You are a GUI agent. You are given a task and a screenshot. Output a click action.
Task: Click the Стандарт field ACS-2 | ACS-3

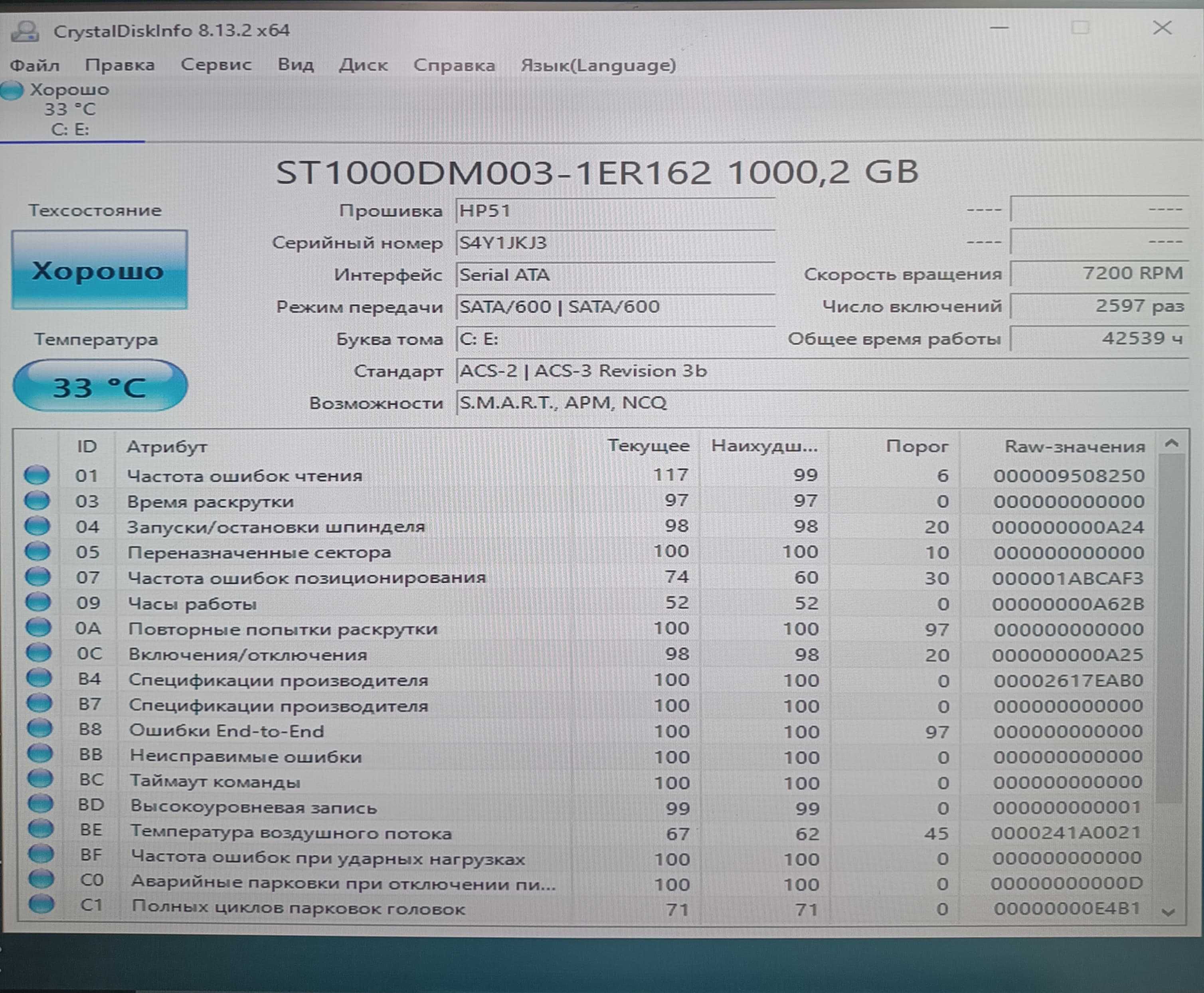822,371
